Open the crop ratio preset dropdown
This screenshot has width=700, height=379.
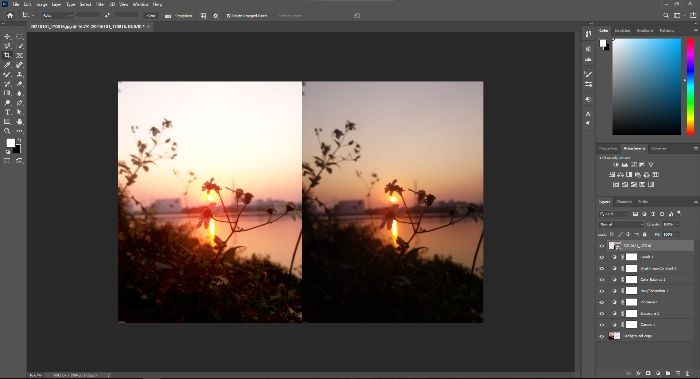click(57, 16)
